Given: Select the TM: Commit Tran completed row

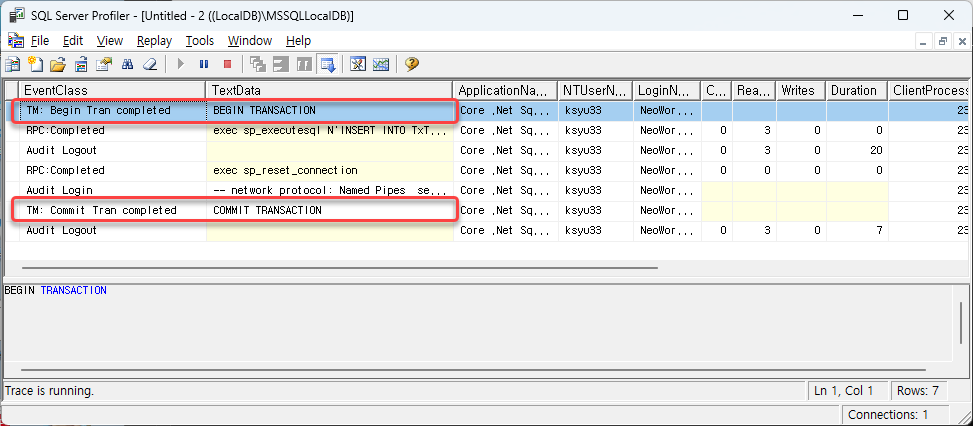Looking at the screenshot, I should click(100, 210).
